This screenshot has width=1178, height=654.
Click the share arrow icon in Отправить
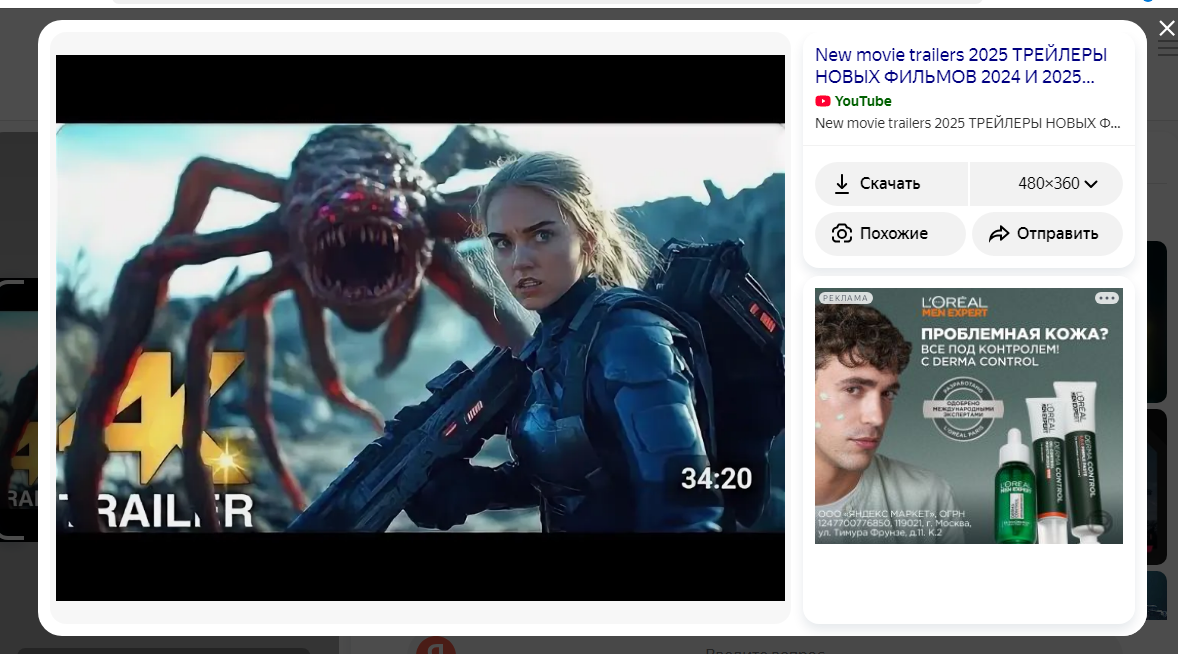coord(998,234)
